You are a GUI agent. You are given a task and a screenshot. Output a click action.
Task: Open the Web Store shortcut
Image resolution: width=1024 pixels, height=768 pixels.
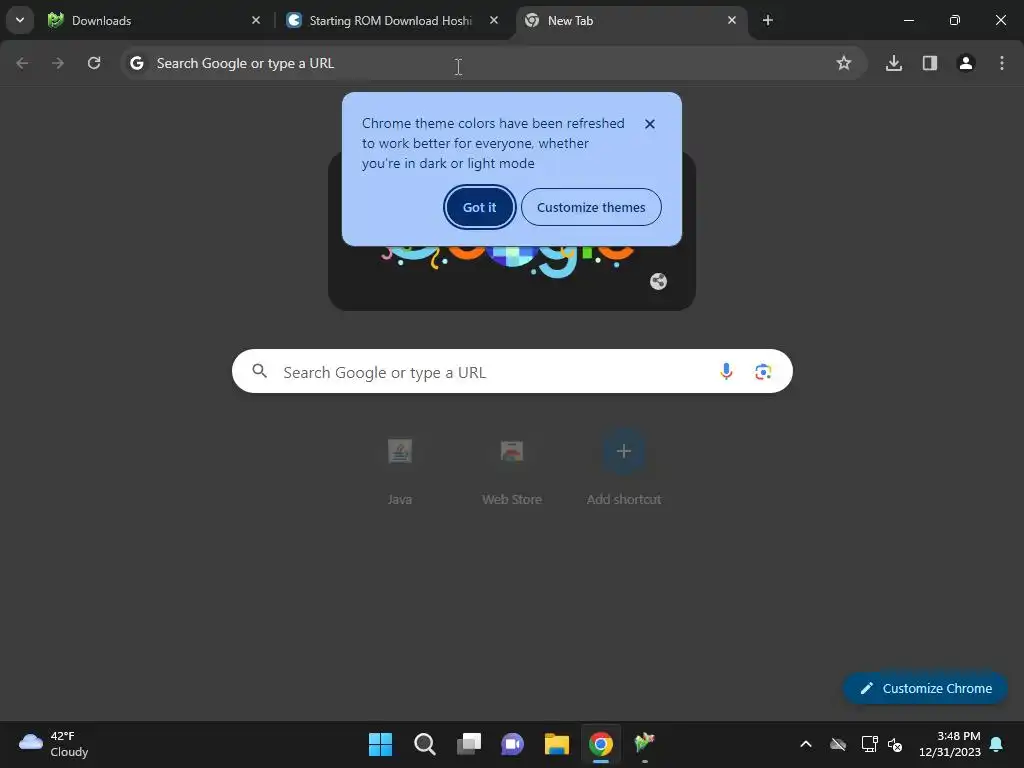point(512,469)
